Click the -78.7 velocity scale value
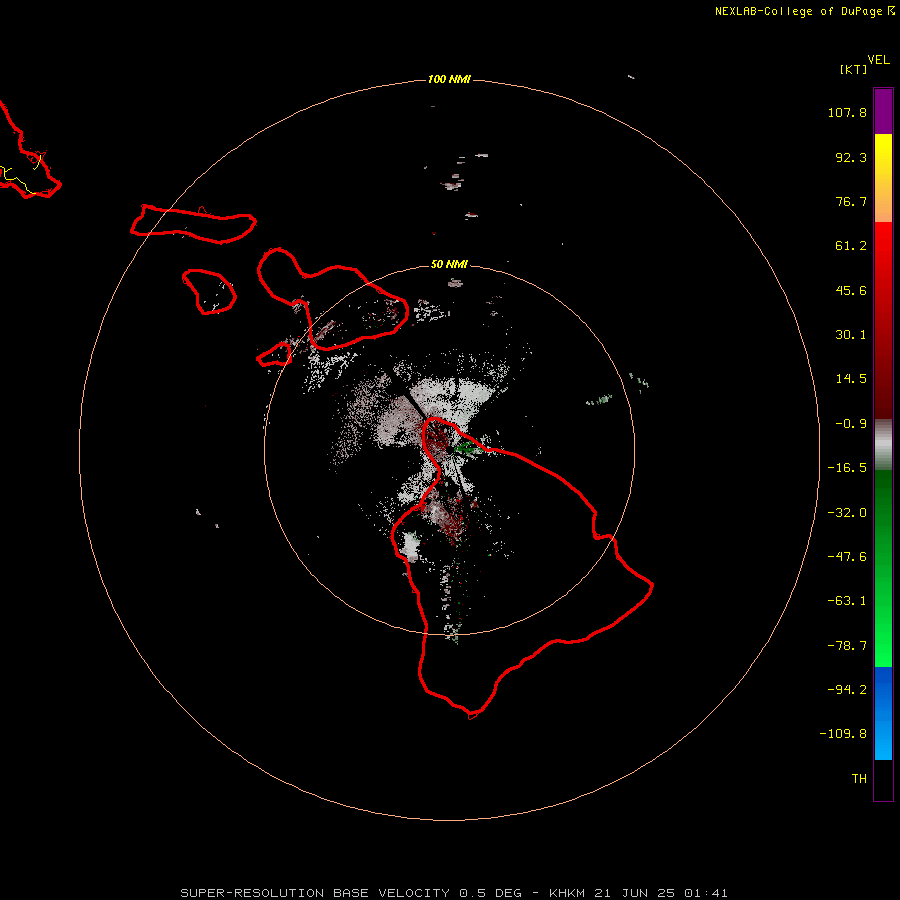Image resolution: width=900 pixels, height=900 pixels. (847, 646)
